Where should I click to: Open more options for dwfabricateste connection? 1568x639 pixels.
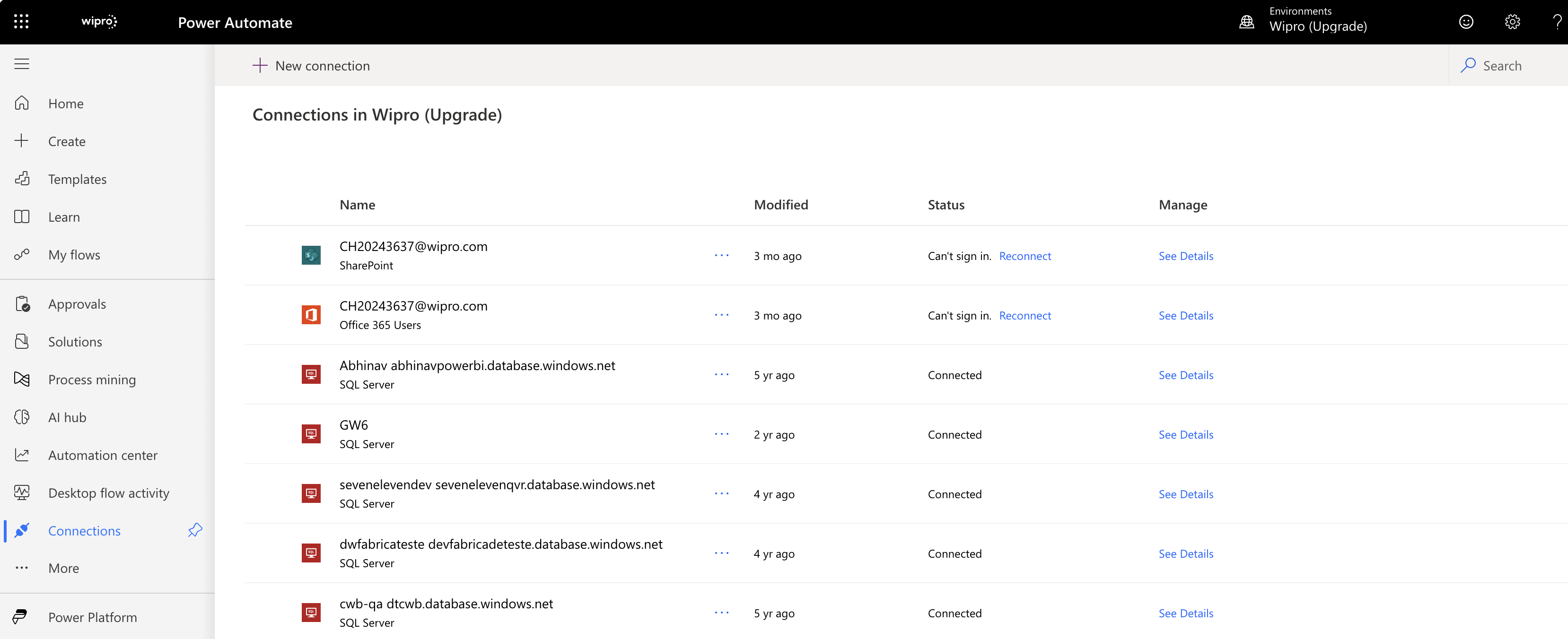722,553
